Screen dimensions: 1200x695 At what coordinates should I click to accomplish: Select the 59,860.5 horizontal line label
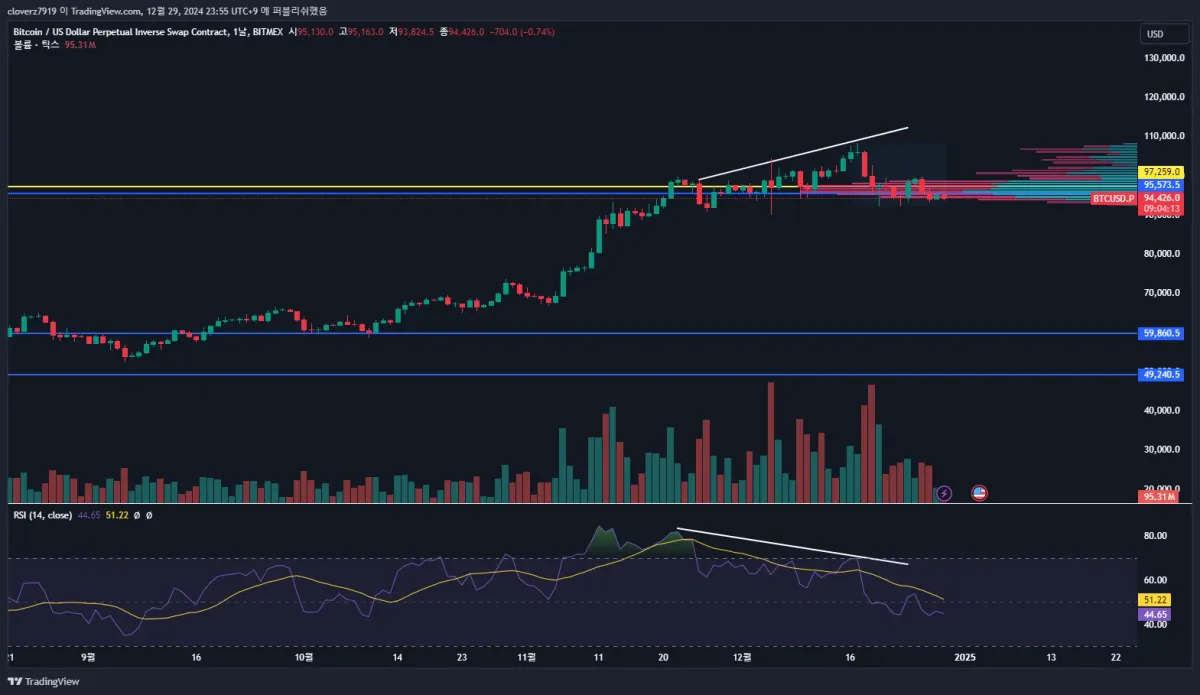[x=1161, y=333]
